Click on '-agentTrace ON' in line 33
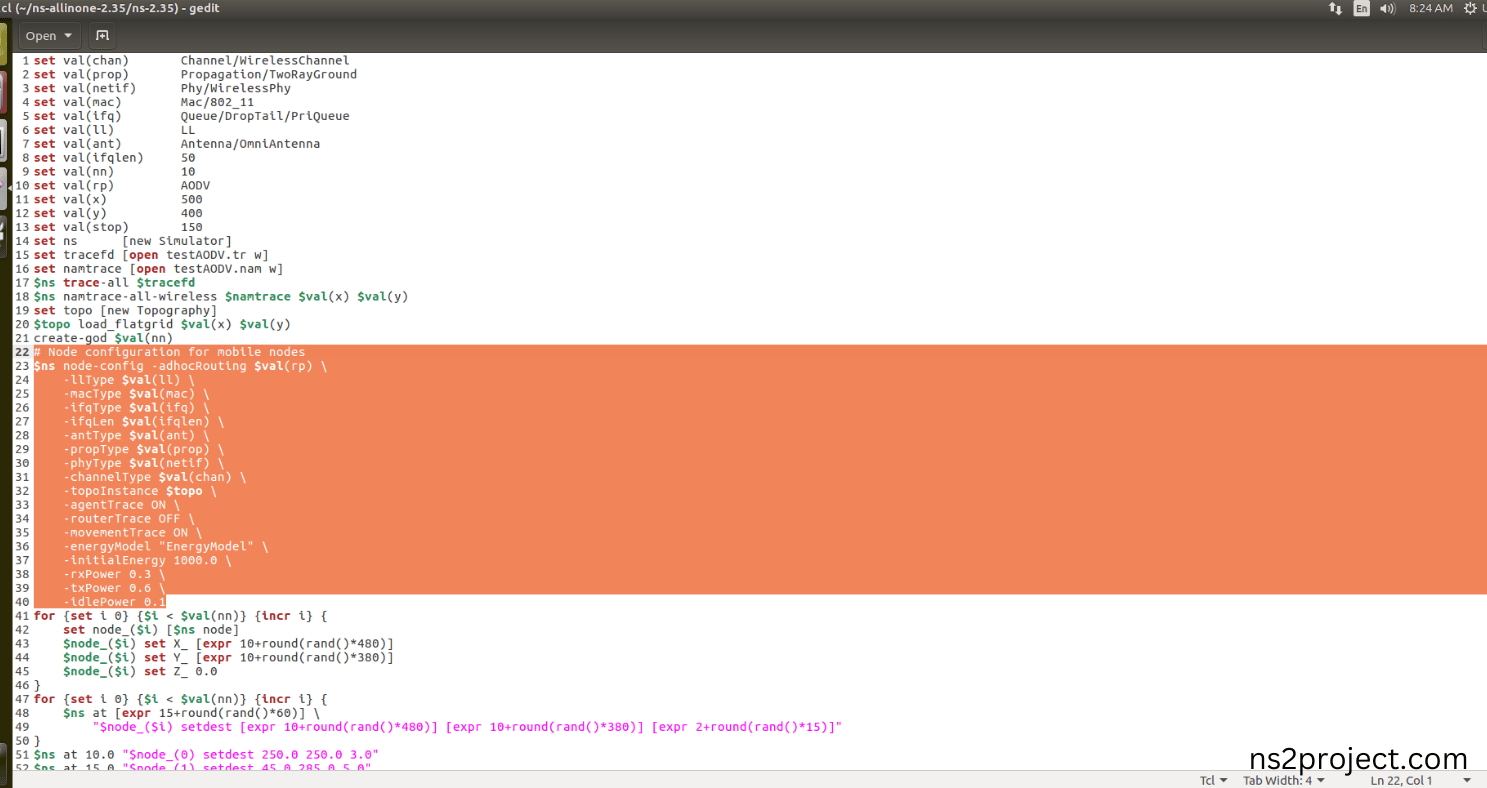The height and width of the screenshot is (788, 1487). tap(114, 505)
